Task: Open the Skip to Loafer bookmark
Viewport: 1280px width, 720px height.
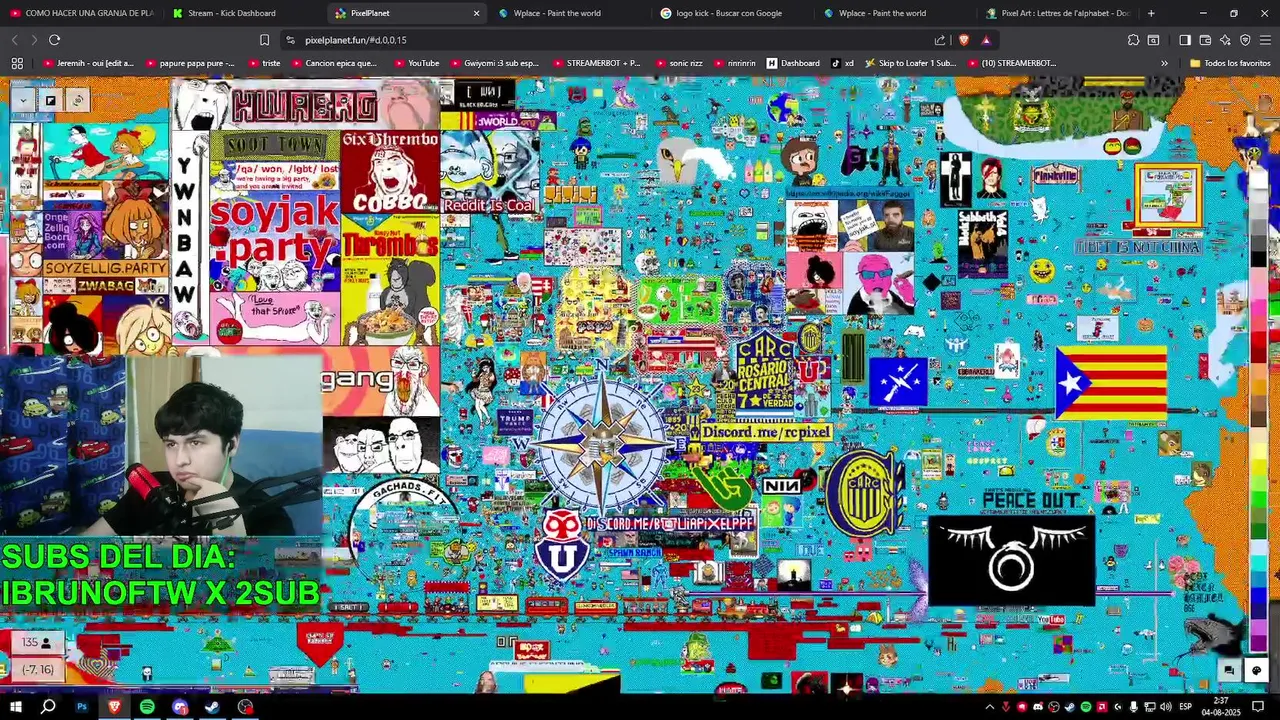Action: click(x=909, y=63)
